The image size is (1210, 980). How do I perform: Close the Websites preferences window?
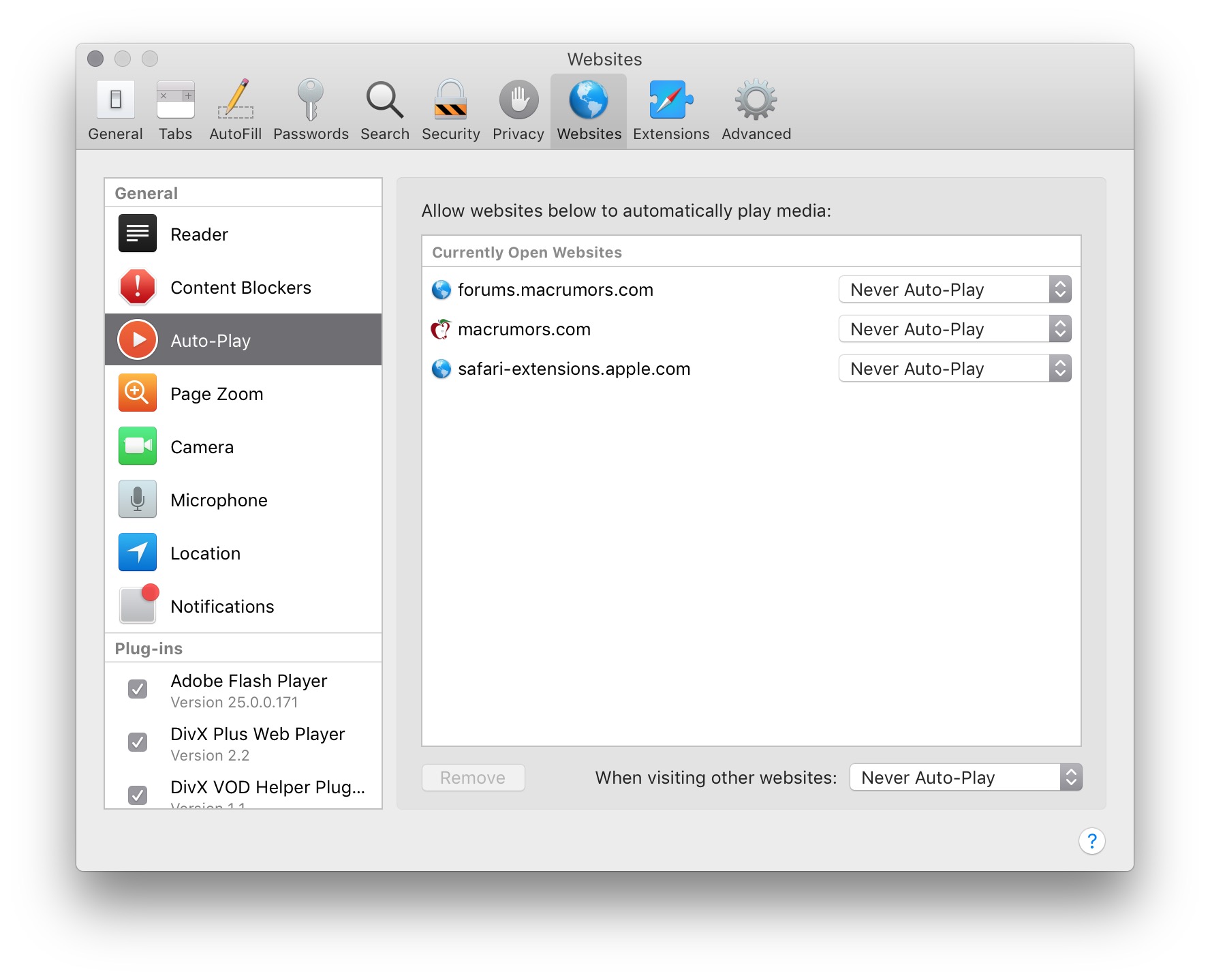(95, 59)
